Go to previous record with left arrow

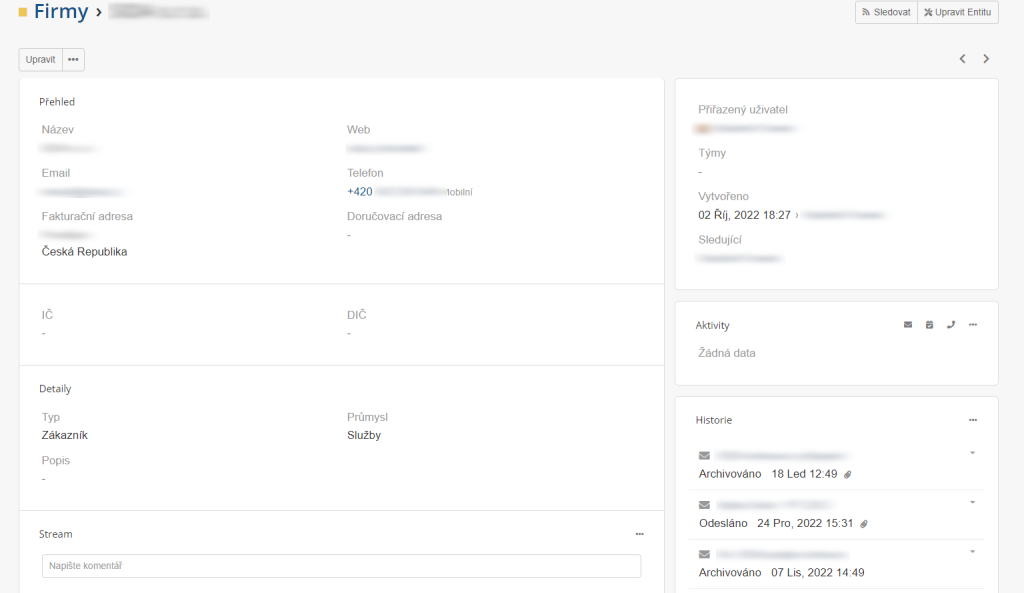(963, 59)
